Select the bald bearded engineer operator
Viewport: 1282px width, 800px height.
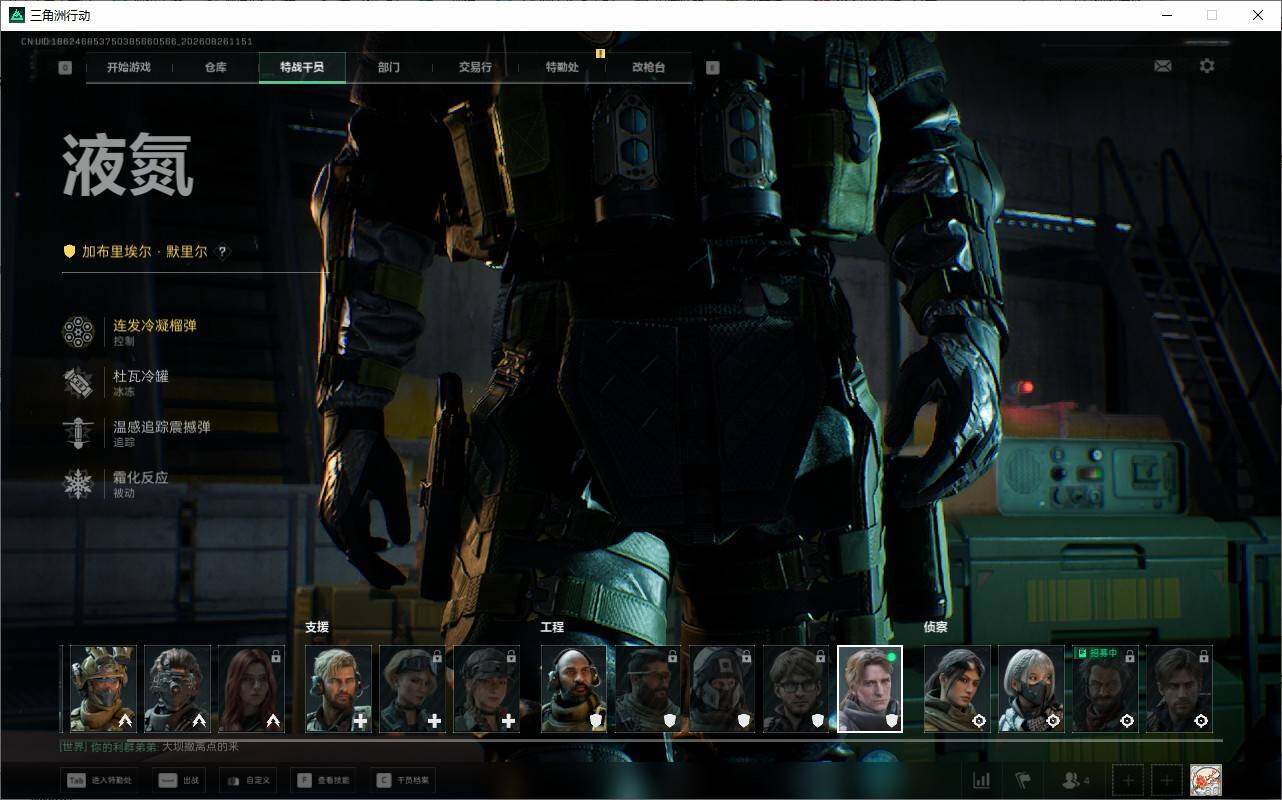tap(574, 689)
